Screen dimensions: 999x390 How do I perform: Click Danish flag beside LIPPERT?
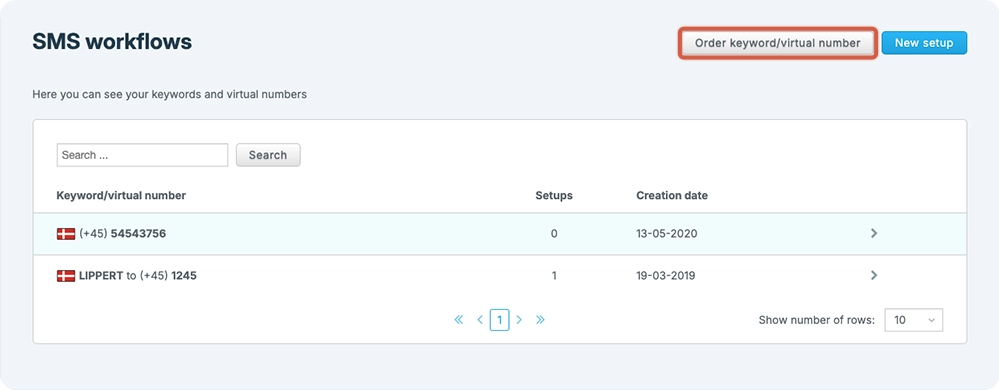(x=66, y=276)
